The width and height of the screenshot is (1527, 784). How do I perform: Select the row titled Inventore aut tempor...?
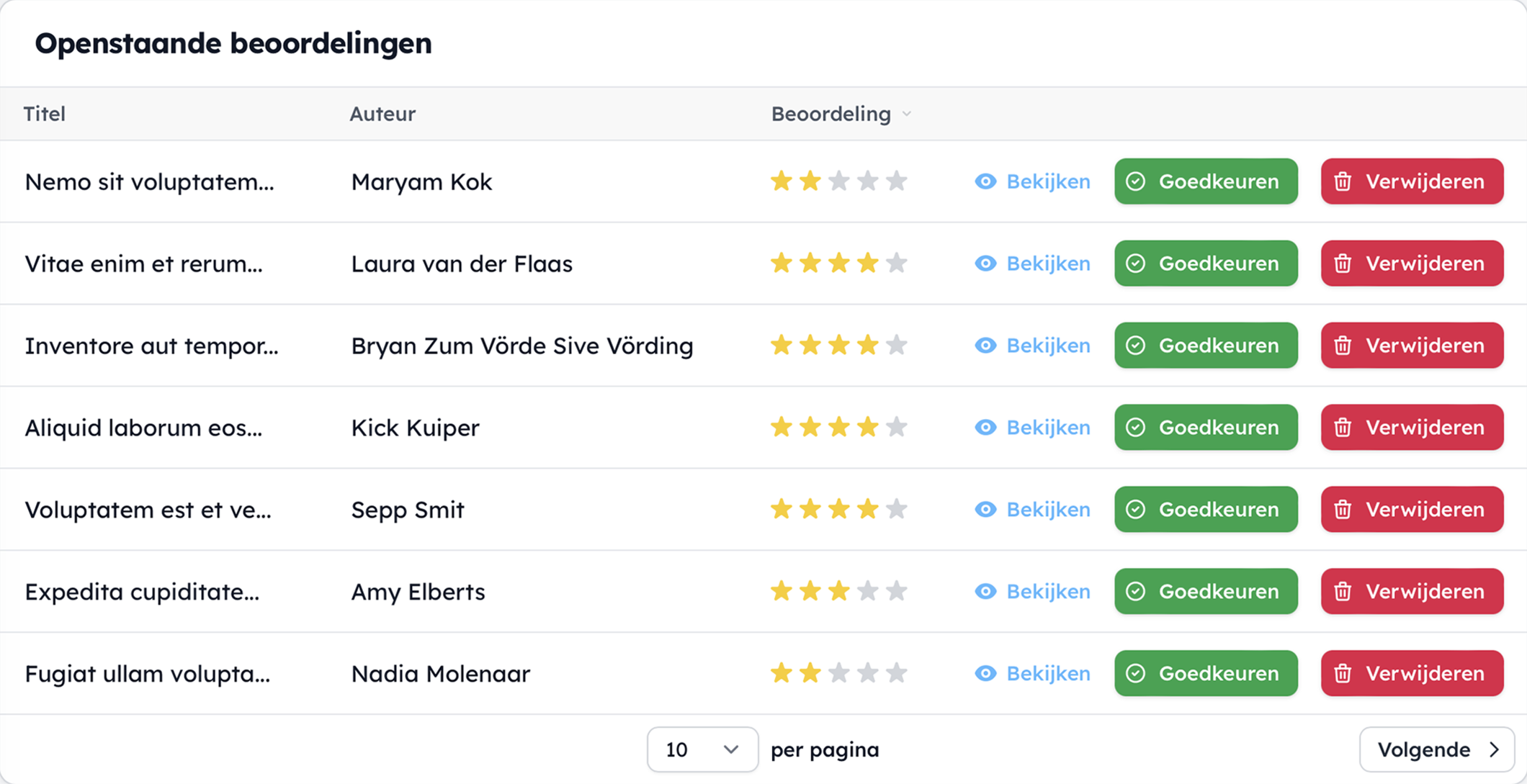tap(763, 346)
